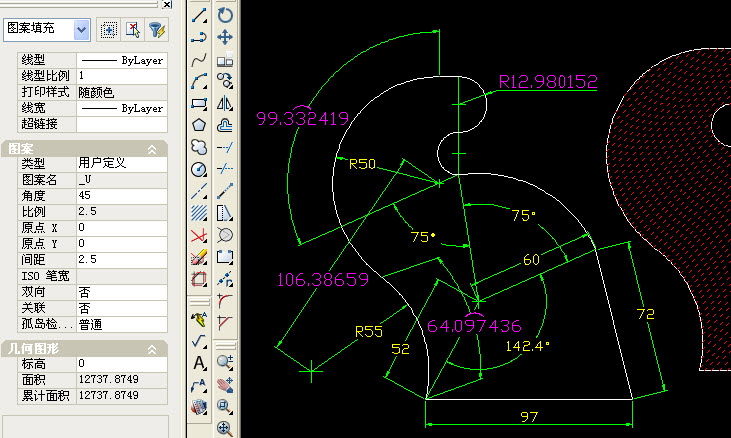Click the R50 radius dimension text
731x438 pixels.
362,164
